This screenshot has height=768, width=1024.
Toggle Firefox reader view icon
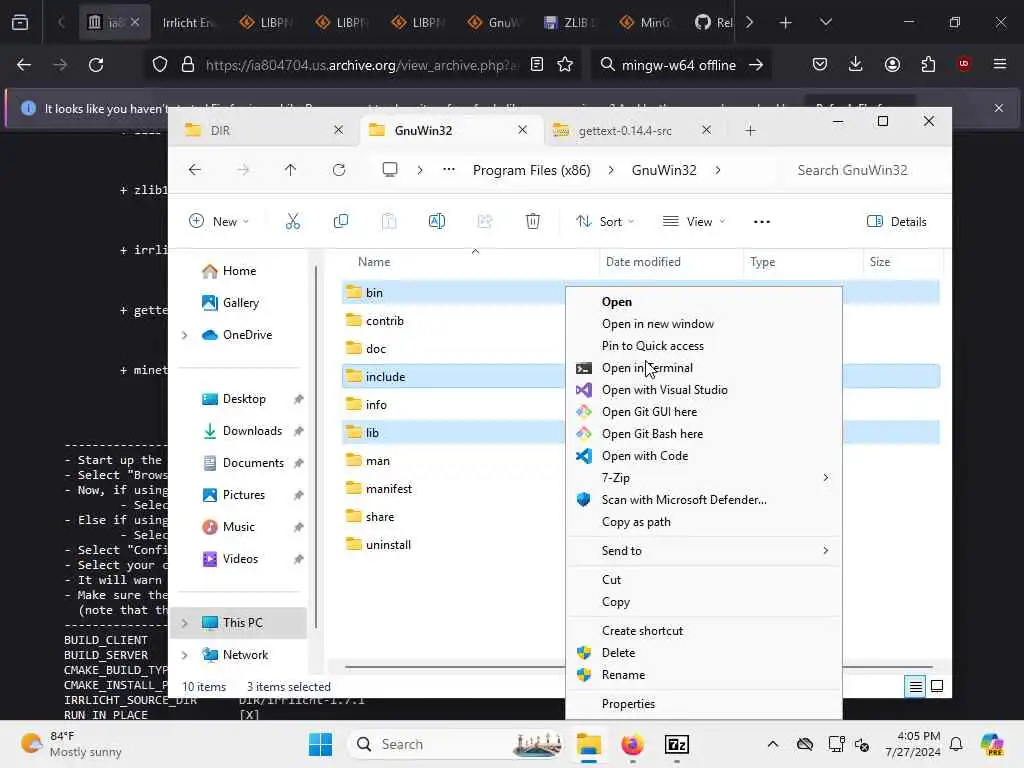tap(537, 65)
